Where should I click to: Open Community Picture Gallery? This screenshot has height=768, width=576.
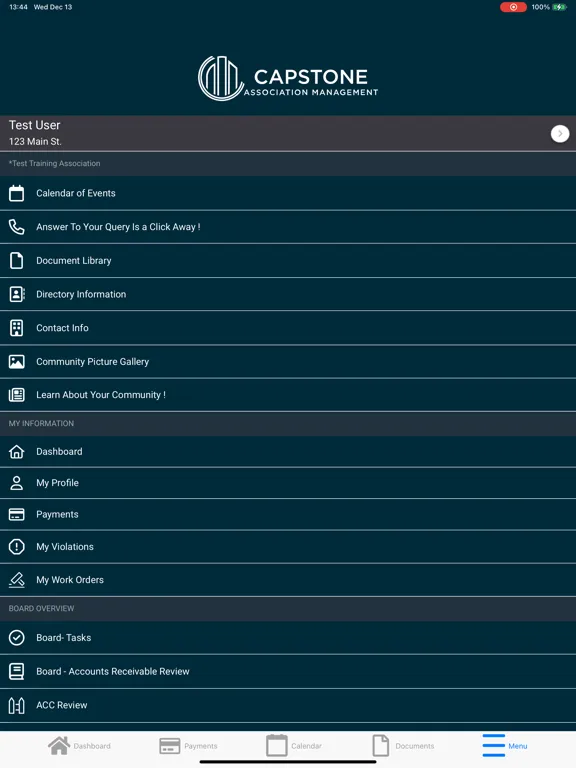pyautogui.click(x=288, y=361)
